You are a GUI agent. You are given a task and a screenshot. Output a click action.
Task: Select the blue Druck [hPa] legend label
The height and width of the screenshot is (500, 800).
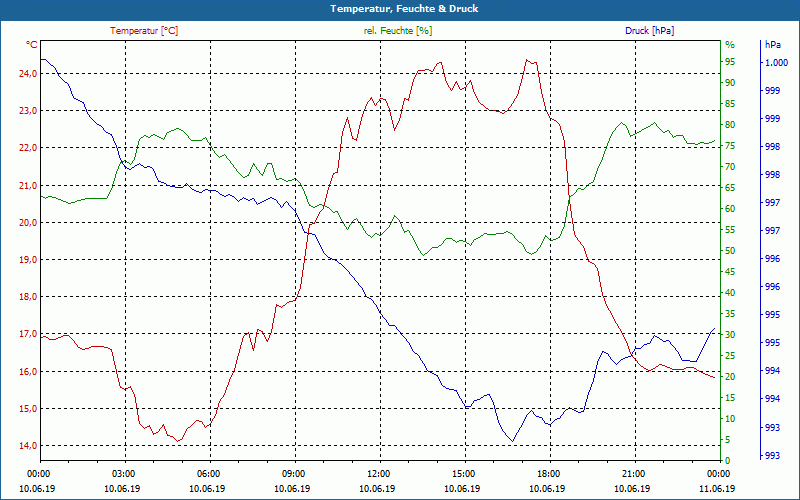coord(649,31)
